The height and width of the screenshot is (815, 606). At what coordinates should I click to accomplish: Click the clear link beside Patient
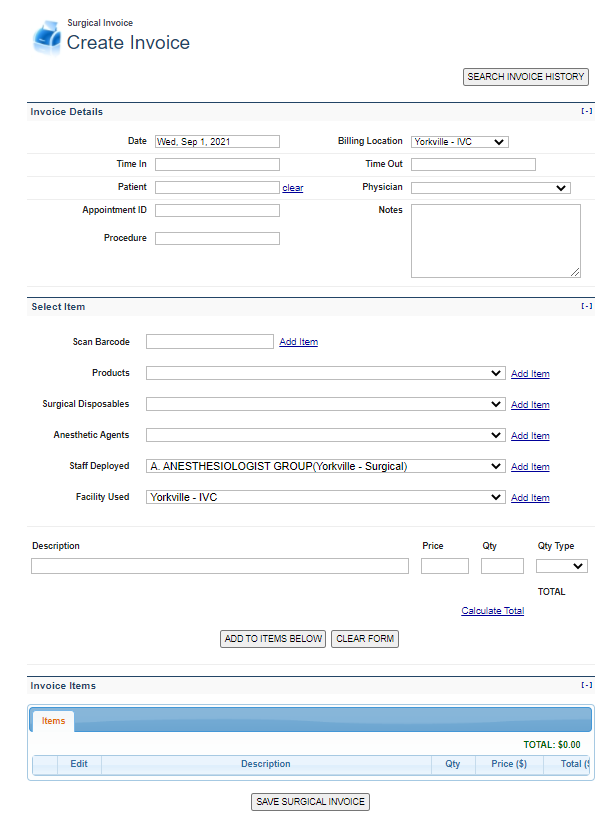[x=292, y=188]
